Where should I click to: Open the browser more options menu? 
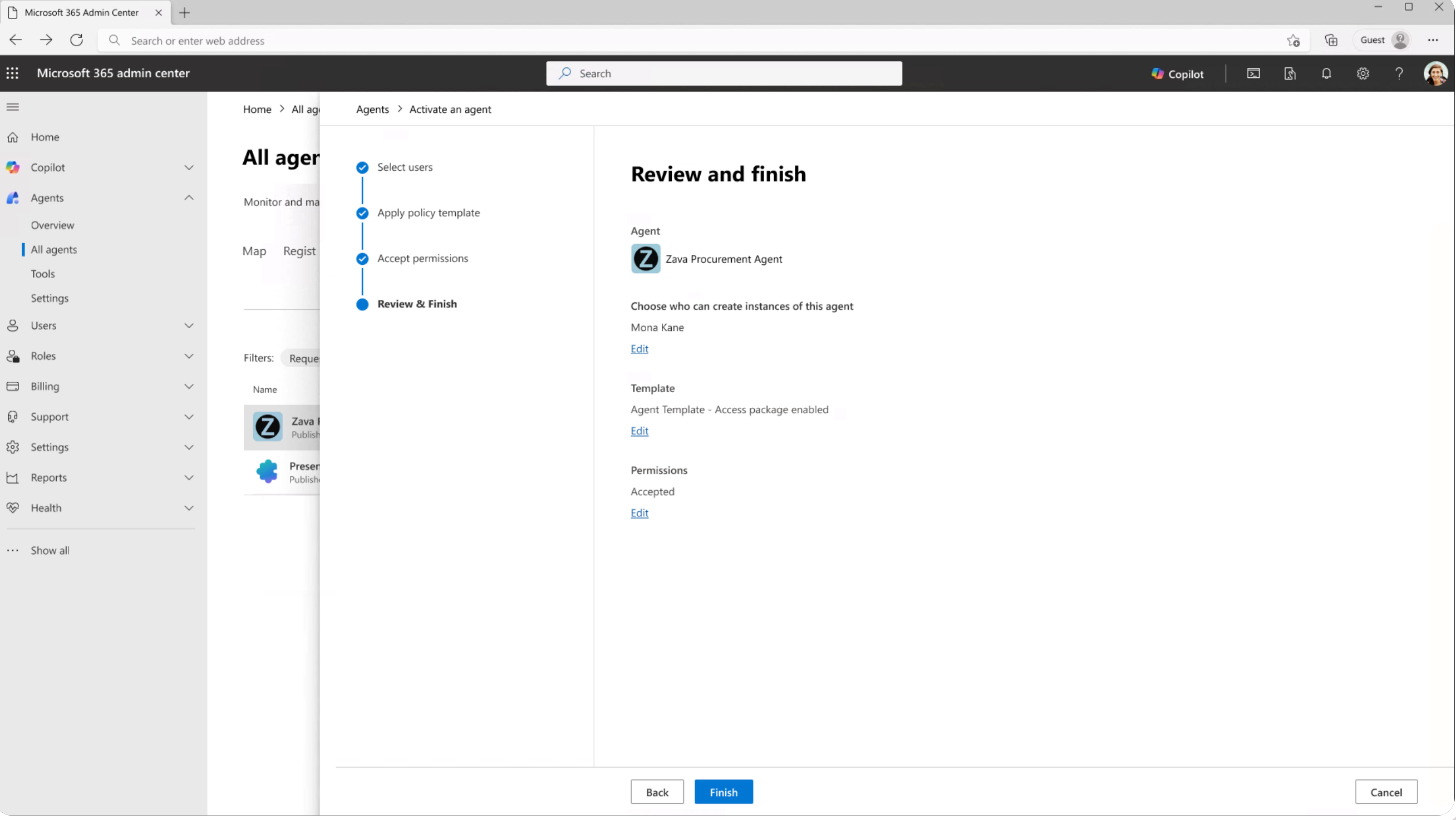1433,40
